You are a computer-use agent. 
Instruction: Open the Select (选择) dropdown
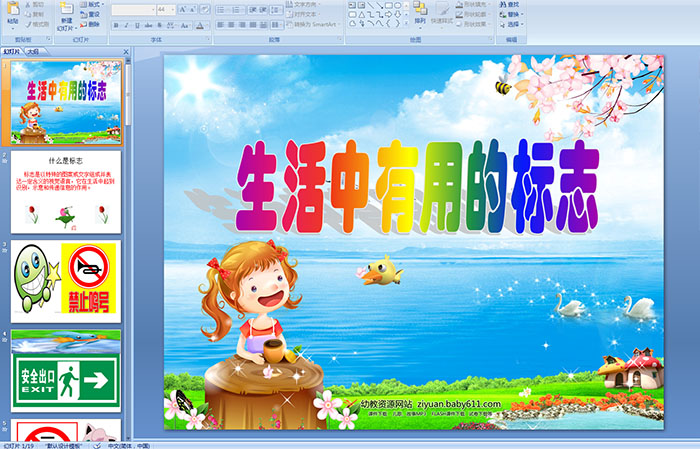(513, 25)
